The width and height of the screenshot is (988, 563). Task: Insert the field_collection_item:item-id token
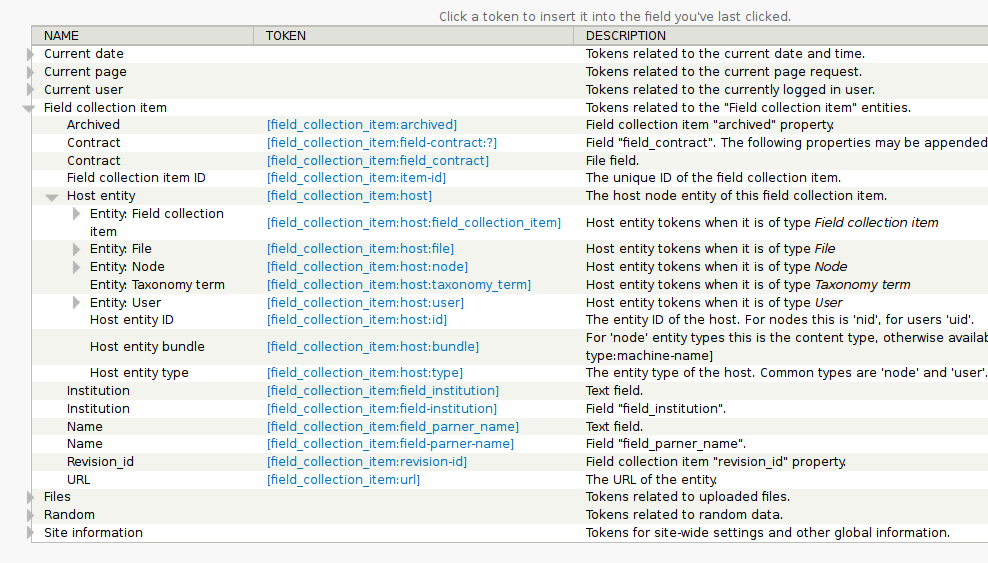click(x=356, y=178)
